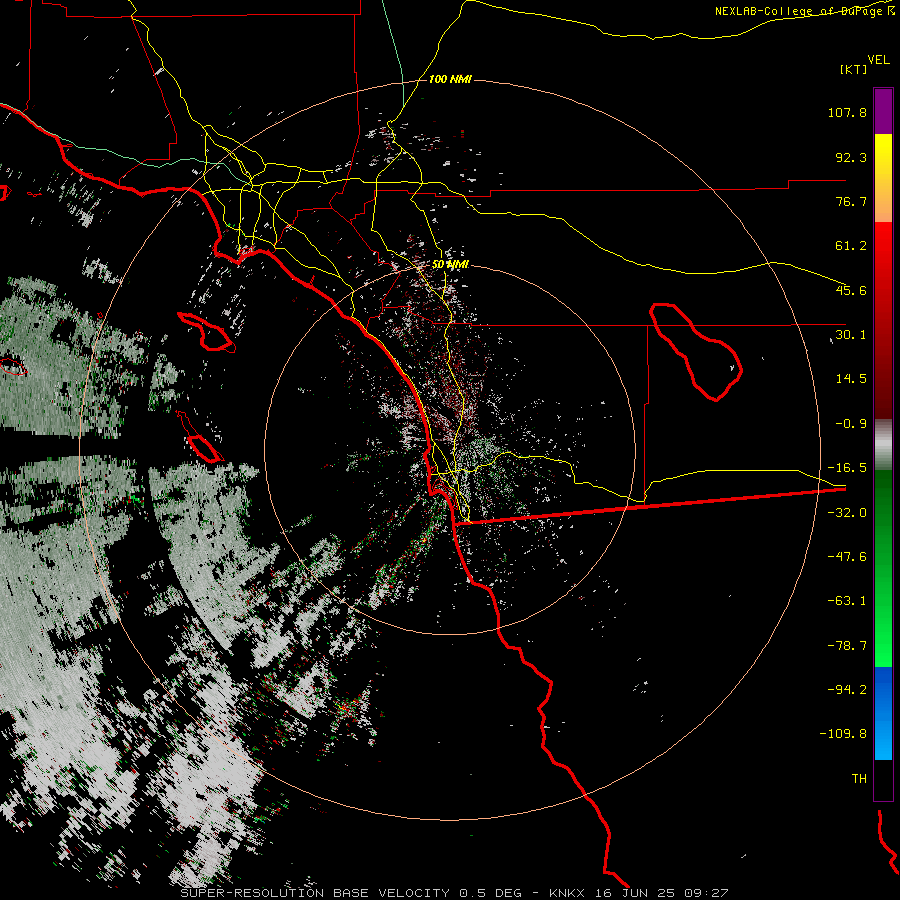This screenshot has height=900, width=900.
Task: Click the green segment of the color bar
Action: coord(883,568)
